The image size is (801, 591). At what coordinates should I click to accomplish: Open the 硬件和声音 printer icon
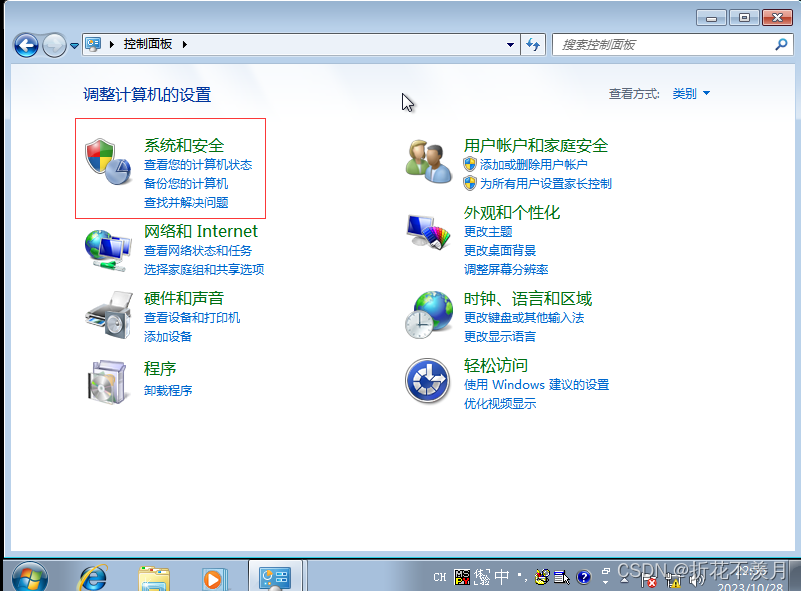109,315
